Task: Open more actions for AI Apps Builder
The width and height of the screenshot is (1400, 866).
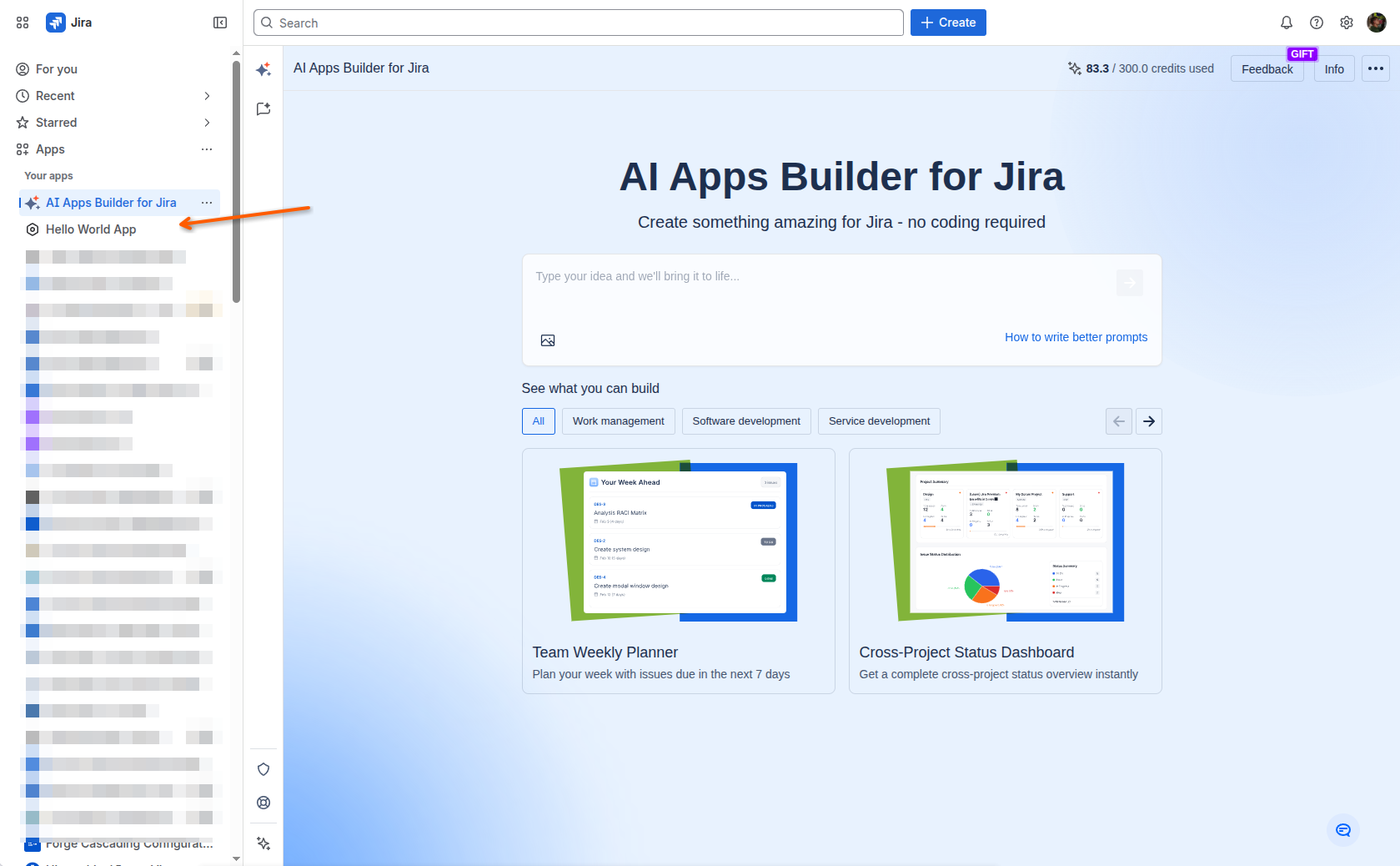Action: (x=207, y=203)
